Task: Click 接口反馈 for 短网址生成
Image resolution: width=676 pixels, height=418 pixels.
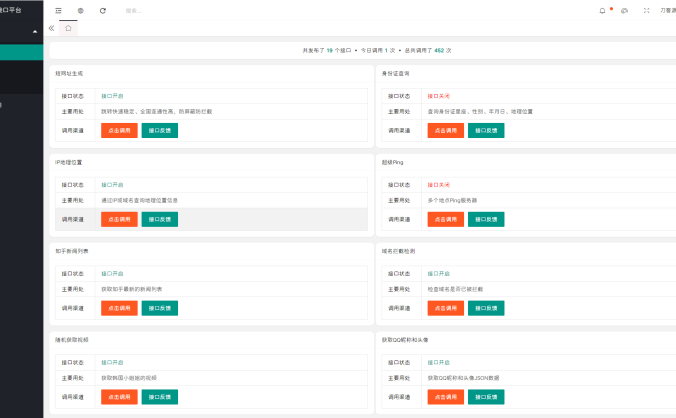Action: tap(160, 130)
